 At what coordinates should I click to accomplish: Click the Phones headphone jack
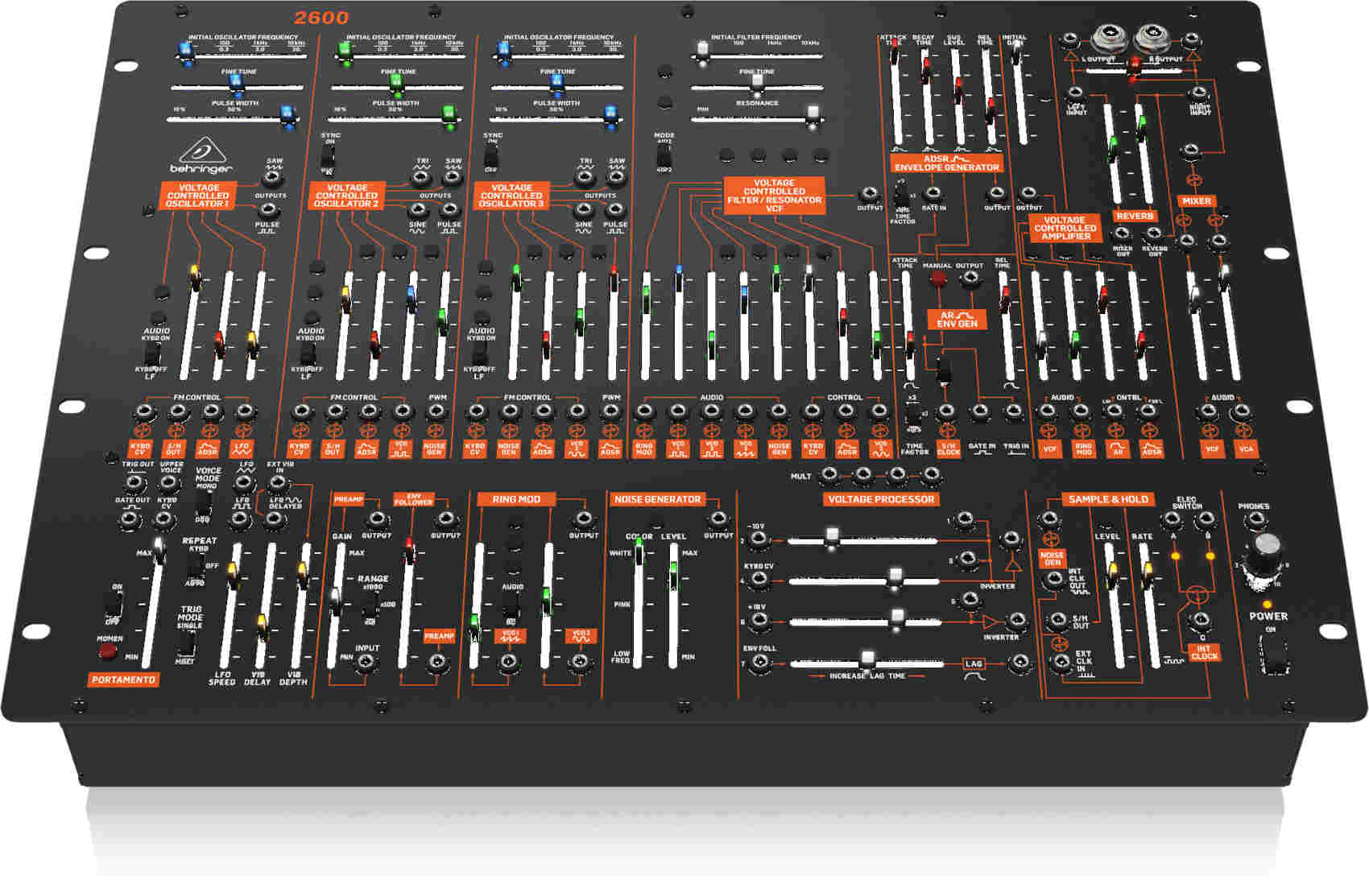[x=1255, y=521]
